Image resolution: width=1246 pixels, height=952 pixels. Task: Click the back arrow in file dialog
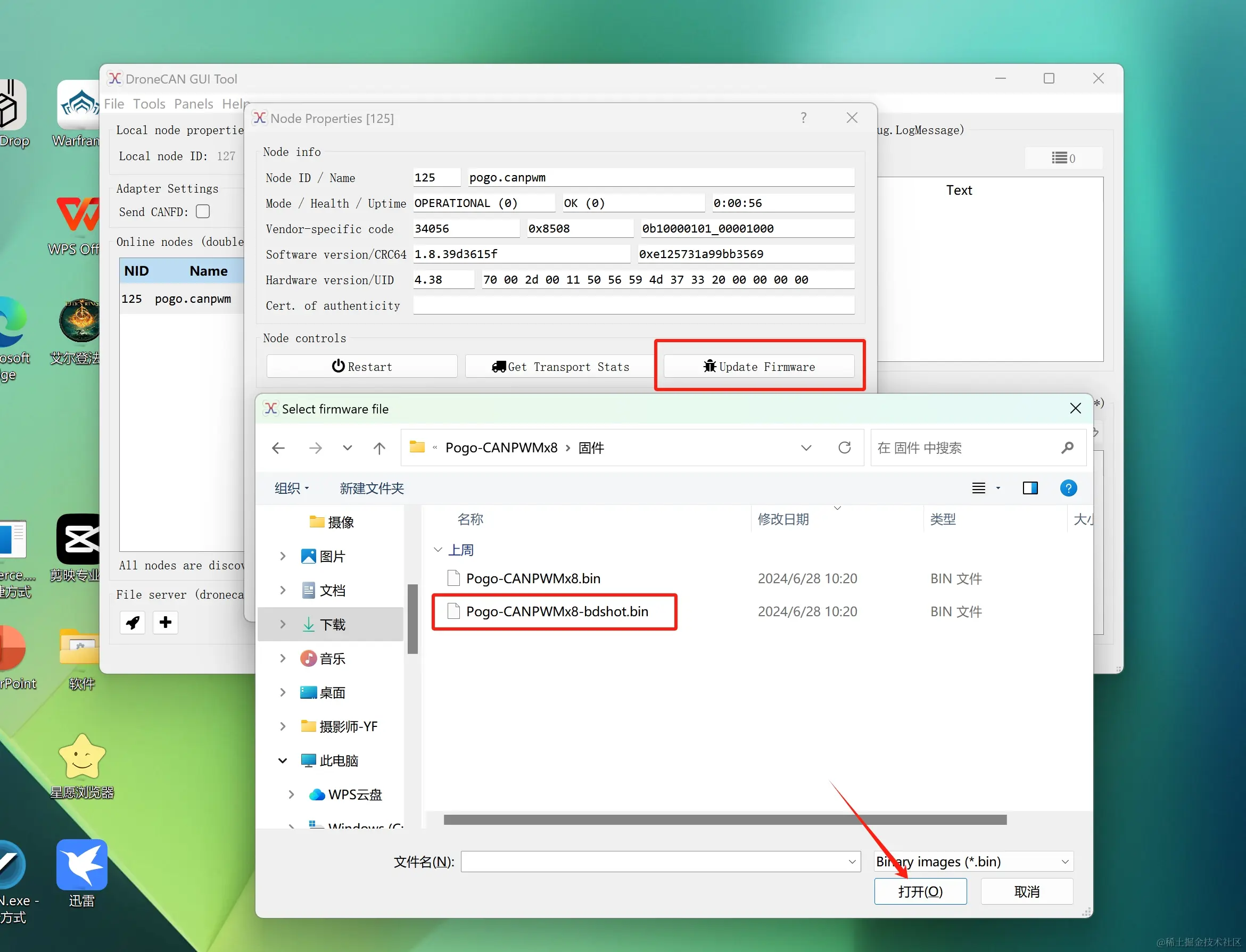pos(278,448)
